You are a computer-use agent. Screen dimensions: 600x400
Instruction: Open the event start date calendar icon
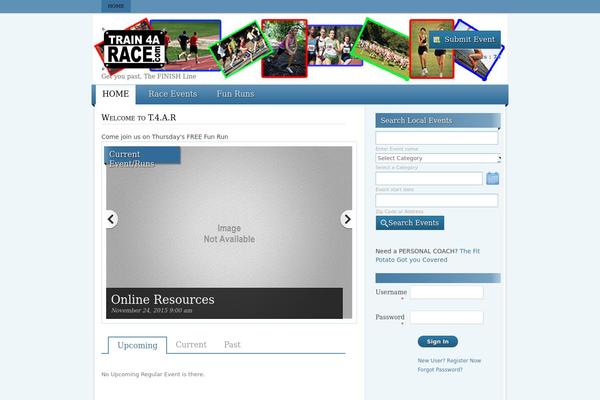[492, 178]
